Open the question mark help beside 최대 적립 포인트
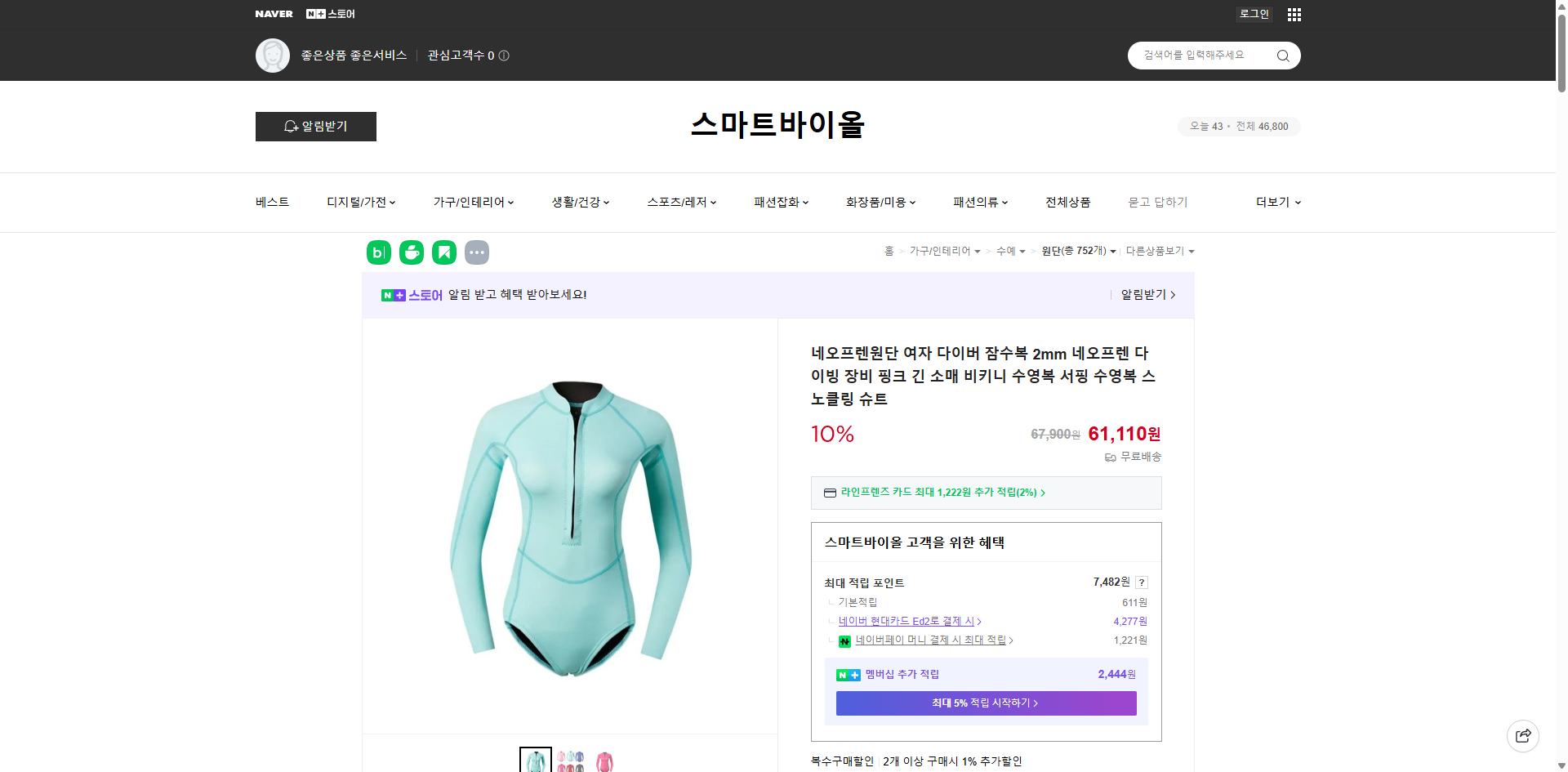 [x=1141, y=582]
